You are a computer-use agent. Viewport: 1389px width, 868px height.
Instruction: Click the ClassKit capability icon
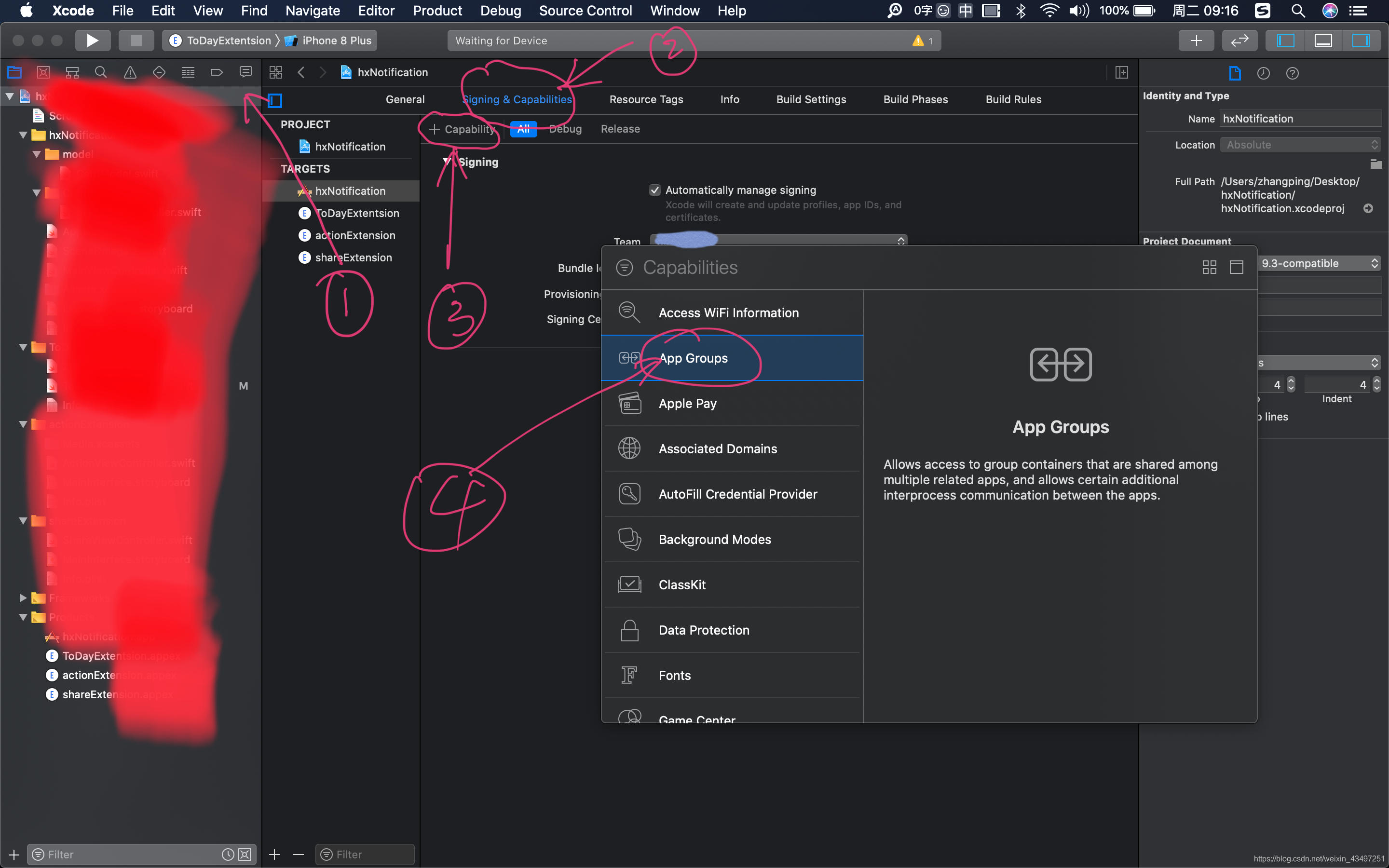pos(629,584)
